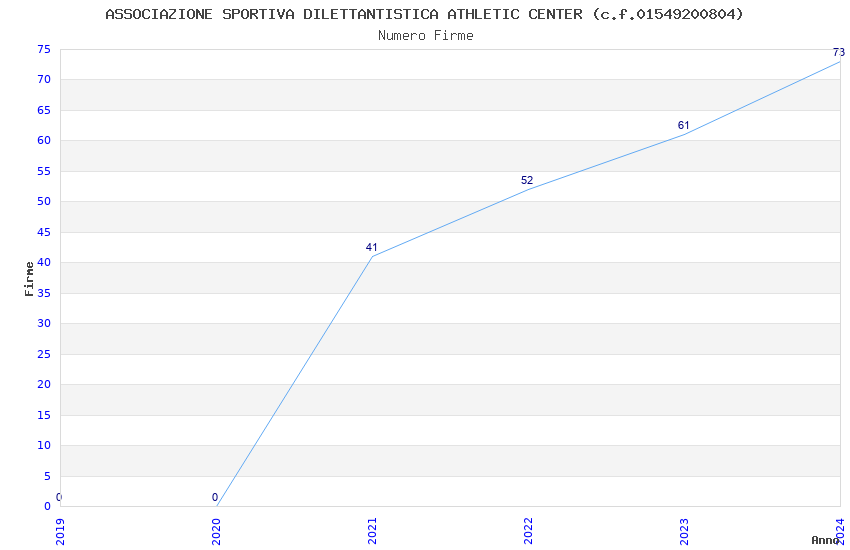Select the 10 tick on the vertical axis
The height and width of the screenshot is (550, 850).
(43, 445)
